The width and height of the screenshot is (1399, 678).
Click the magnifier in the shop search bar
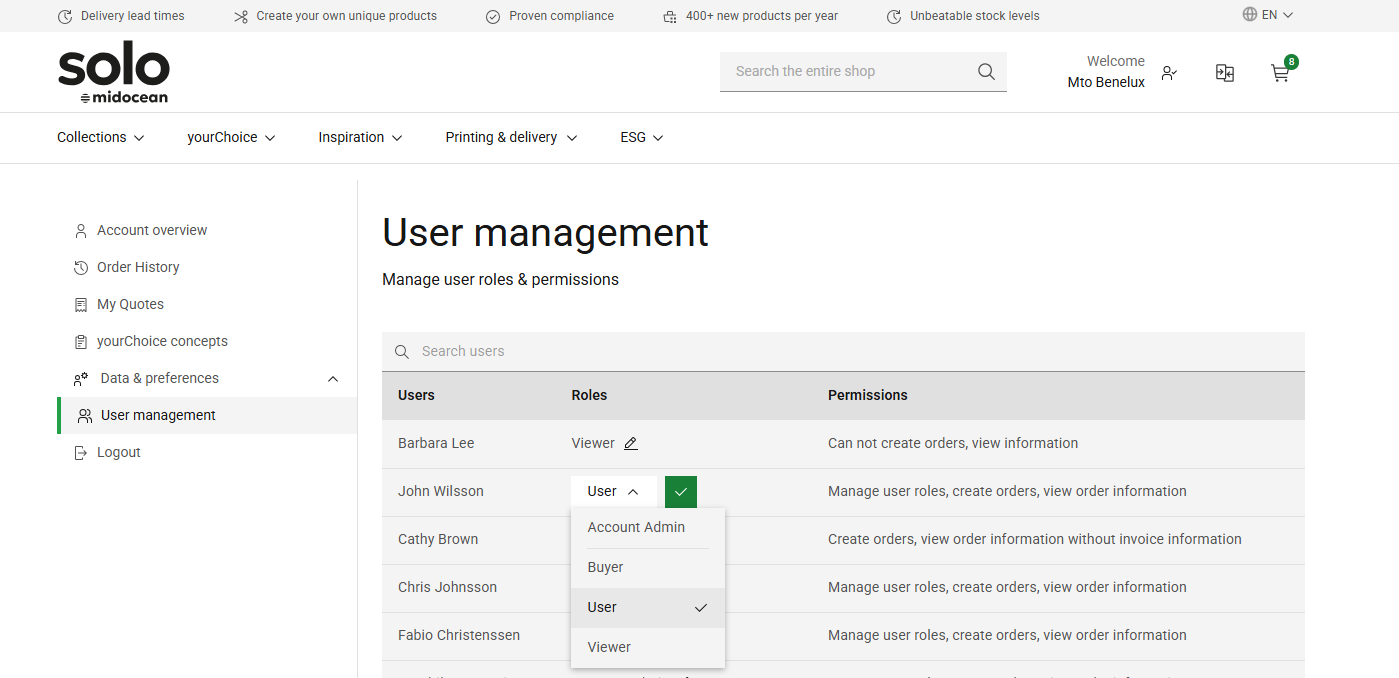(x=986, y=71)
